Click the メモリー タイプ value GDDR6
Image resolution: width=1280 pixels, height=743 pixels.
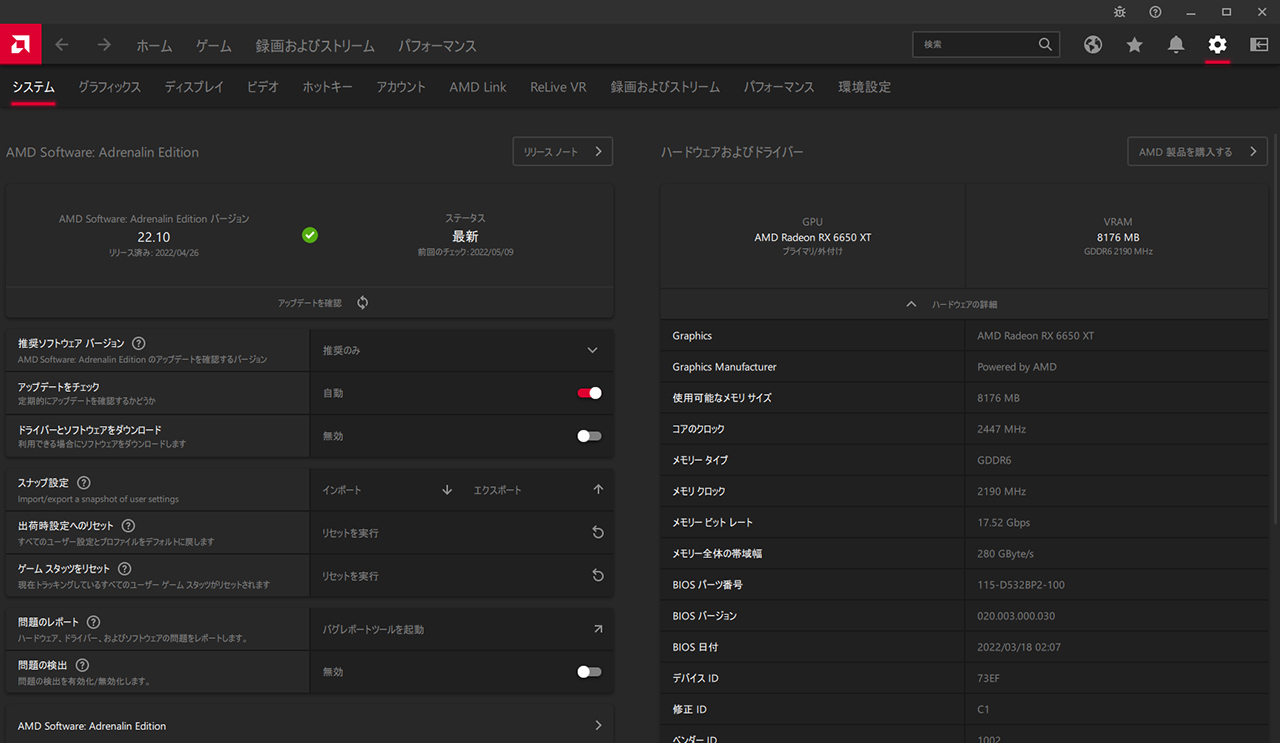(x=994, y=460)
